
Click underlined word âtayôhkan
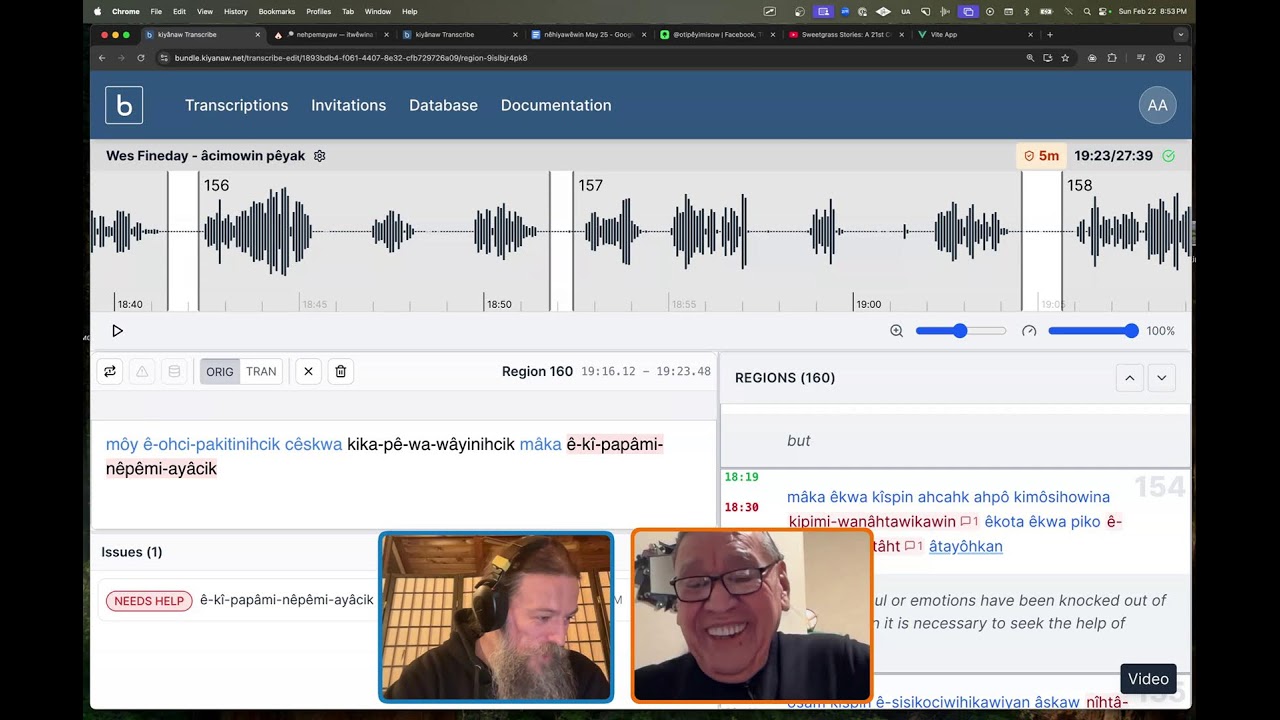pyautogui.click(x=966, y=546)
